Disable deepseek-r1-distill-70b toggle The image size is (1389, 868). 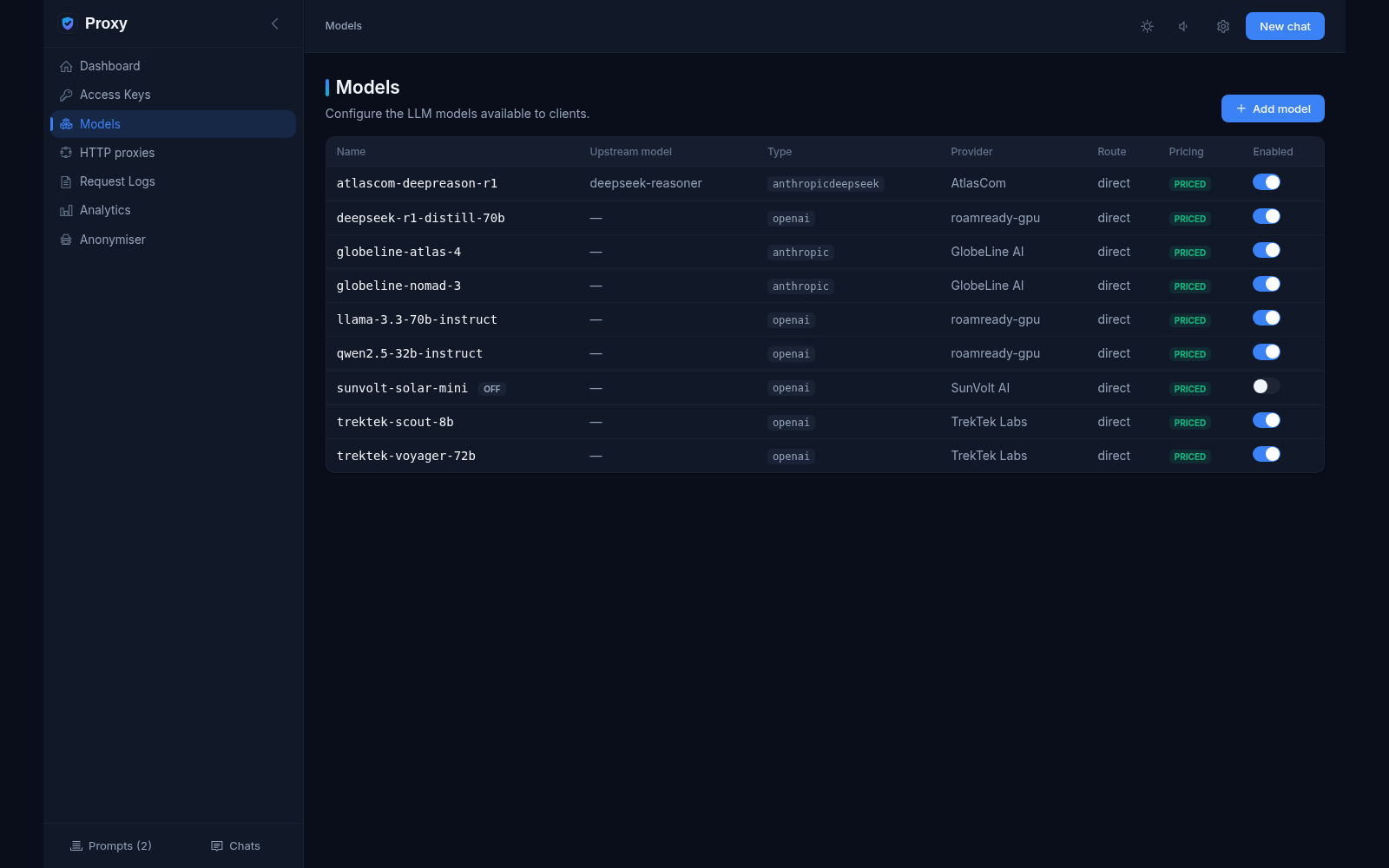[x=1267, y=216]
